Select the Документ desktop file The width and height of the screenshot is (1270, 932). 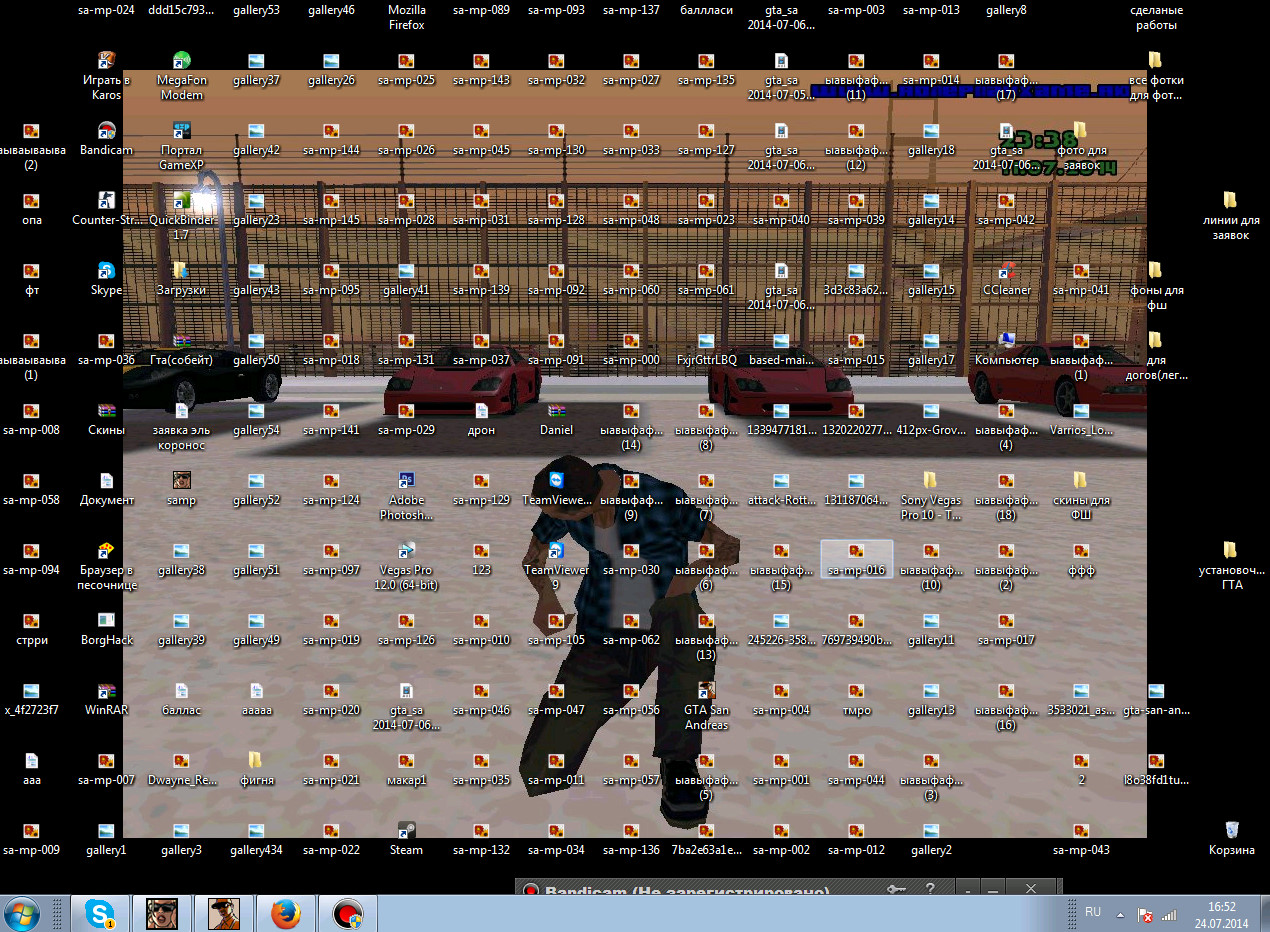(106, 488)
